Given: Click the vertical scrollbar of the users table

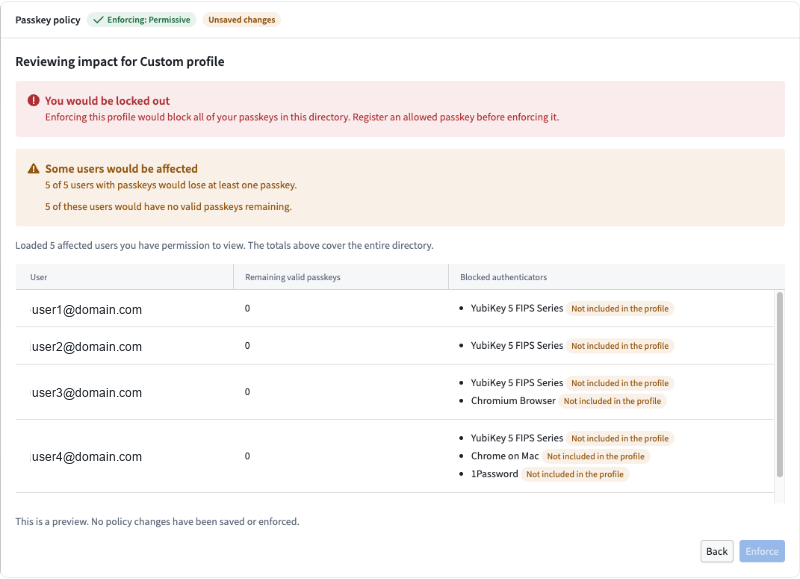Looking at the screenshot, I should (779, 385).
